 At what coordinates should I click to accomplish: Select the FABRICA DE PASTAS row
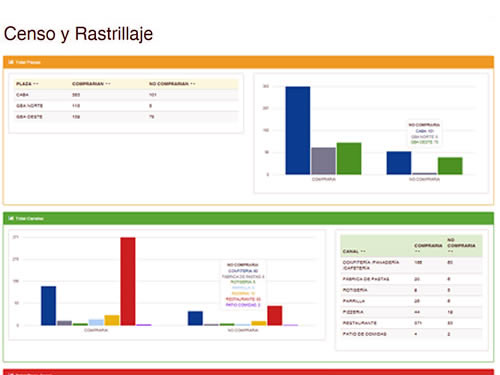tap(411, 279)
